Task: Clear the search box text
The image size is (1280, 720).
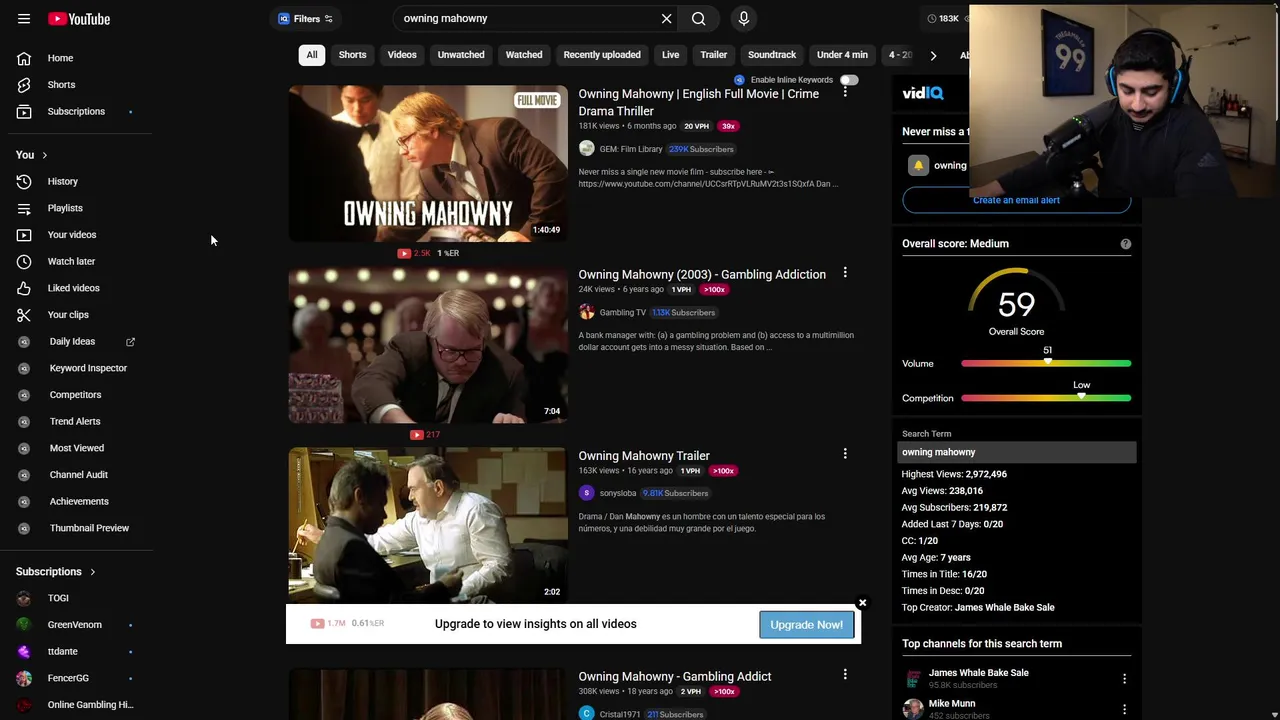Action: pos(666,18)
